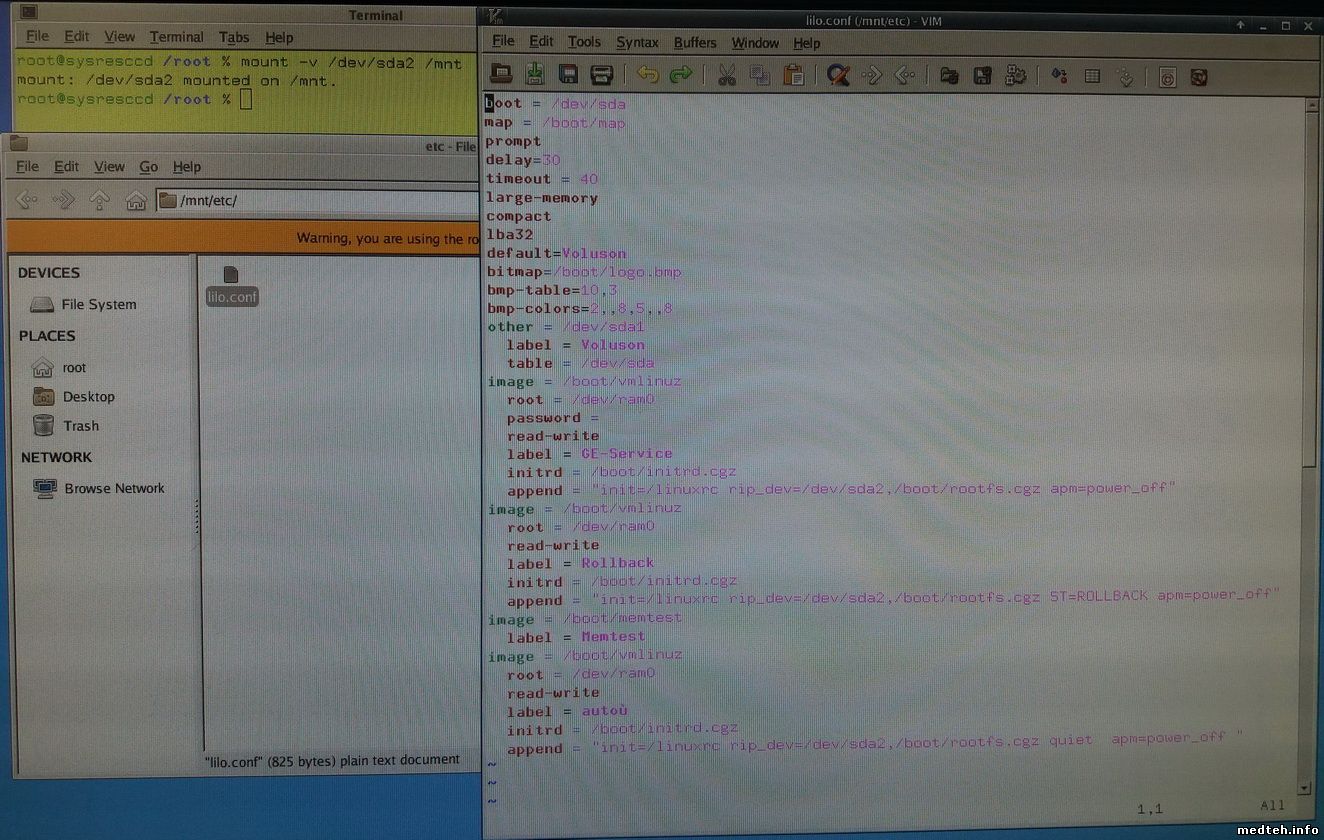The width and height of the screenshot is (1324, 840).
Task: Navigate up to parent folder in file manager
Action: (99, 201)
